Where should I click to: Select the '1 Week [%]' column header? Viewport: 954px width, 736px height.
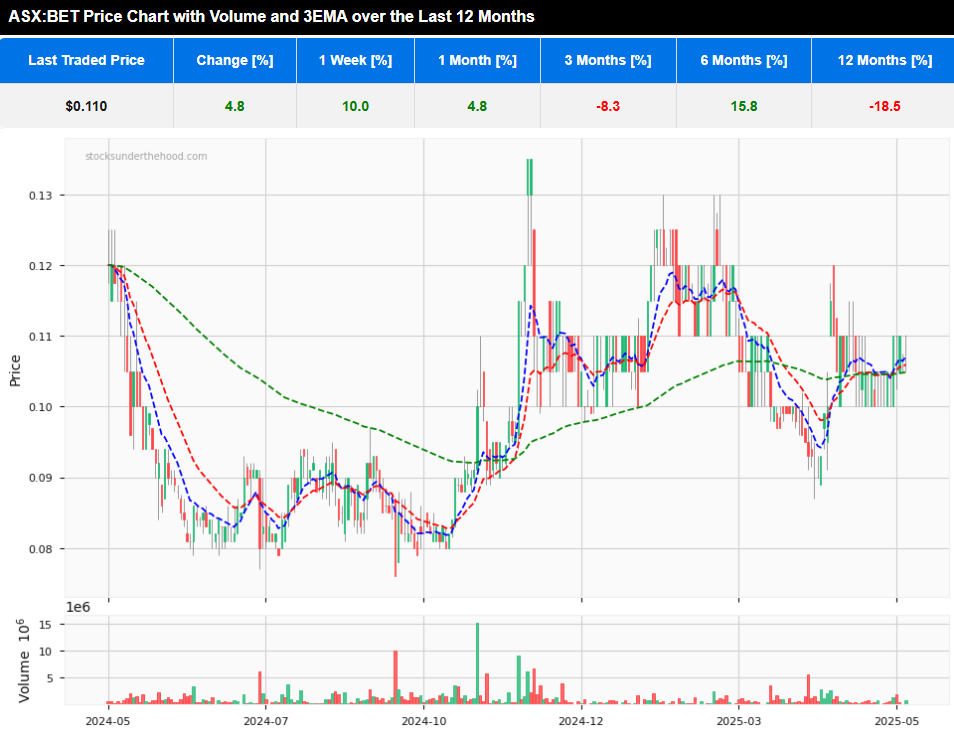tap(355, 60)
